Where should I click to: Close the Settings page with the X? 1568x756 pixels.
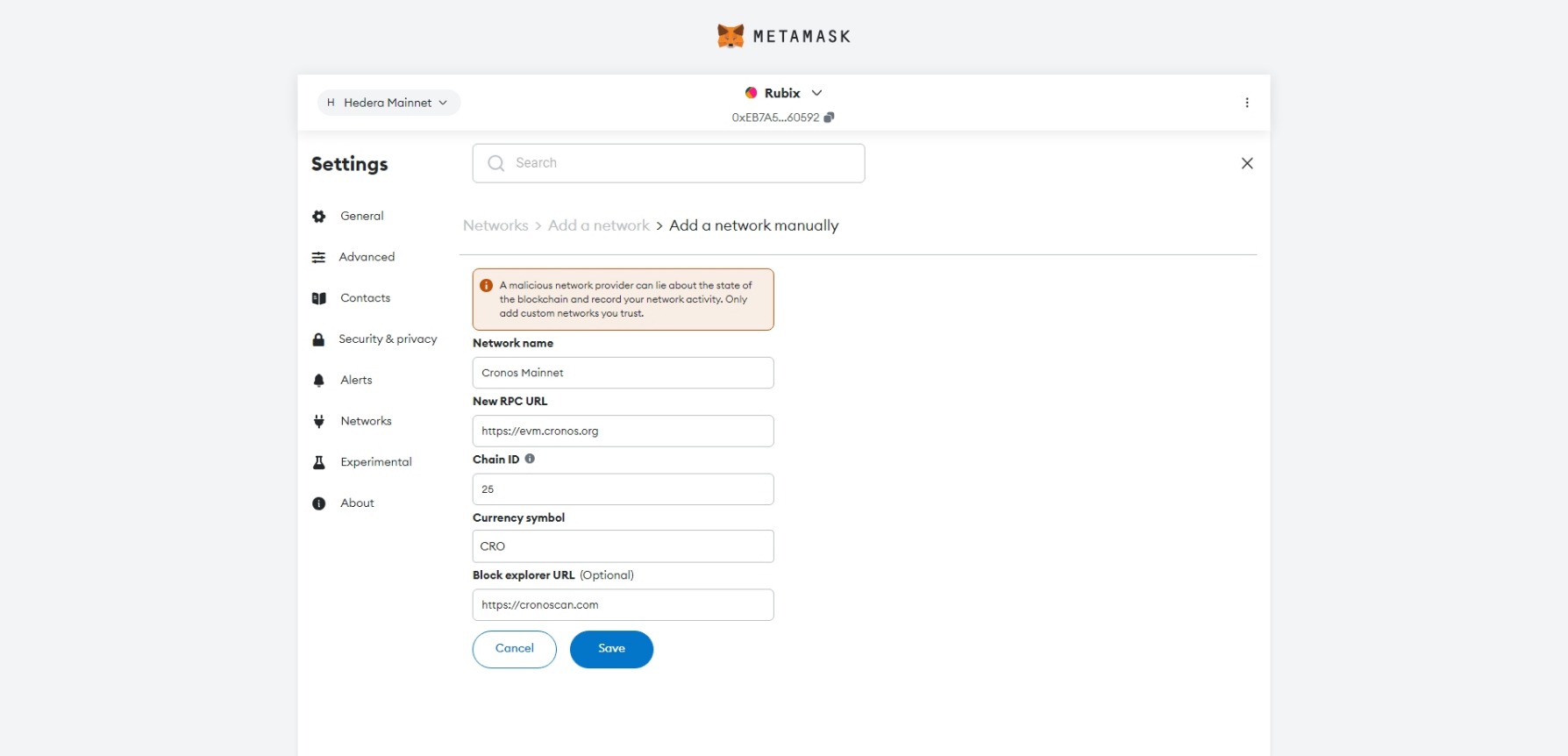tap(1246, 163)
